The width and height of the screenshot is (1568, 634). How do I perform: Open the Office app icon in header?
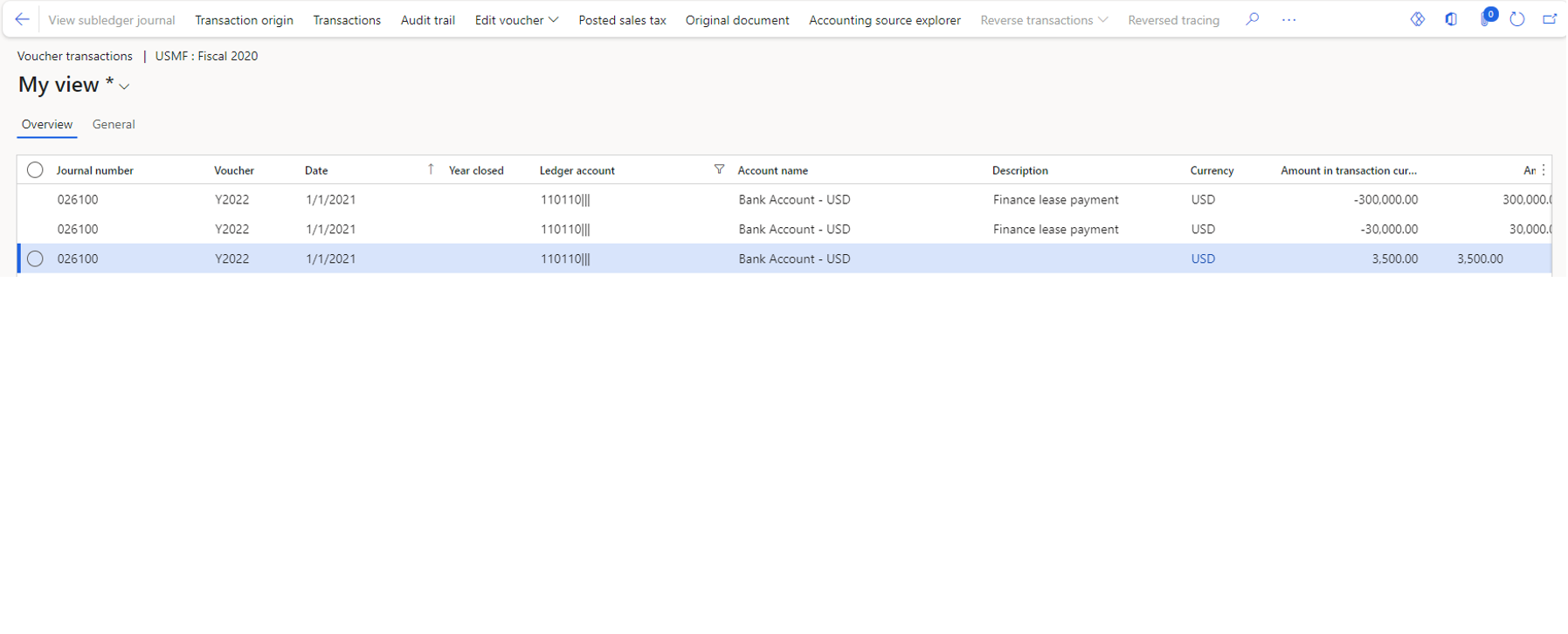point(1451,19)
